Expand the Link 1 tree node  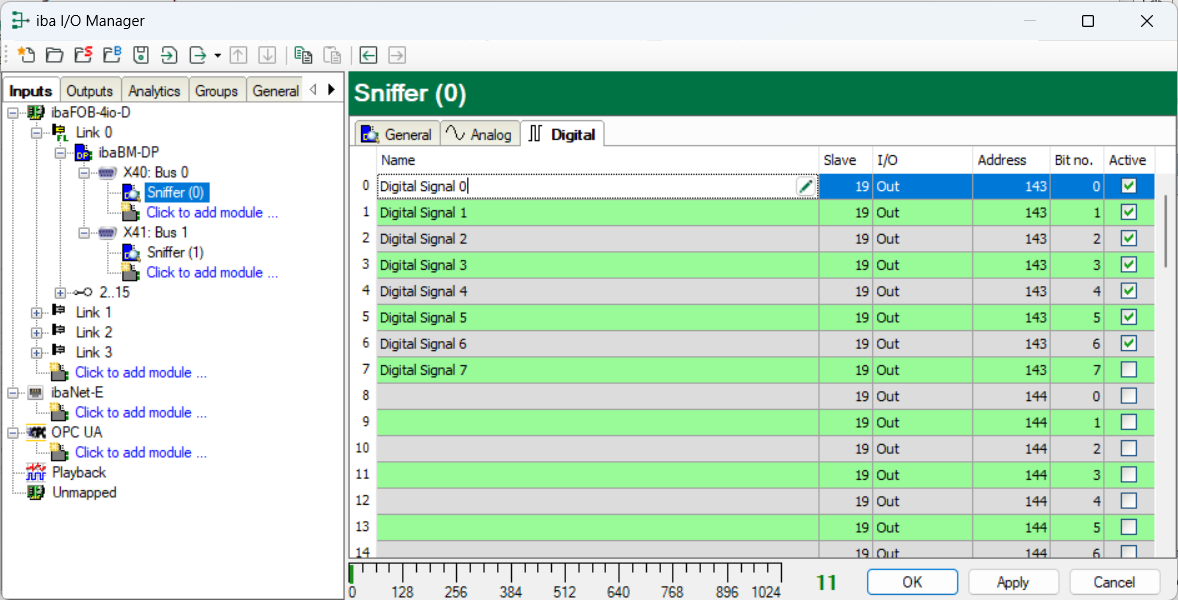click(x=38, y=312)
